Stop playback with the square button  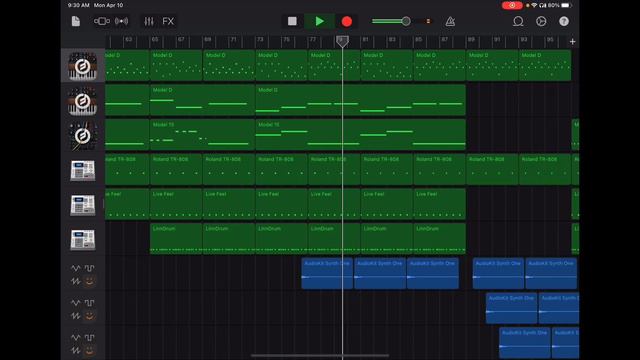coord(292,21)
